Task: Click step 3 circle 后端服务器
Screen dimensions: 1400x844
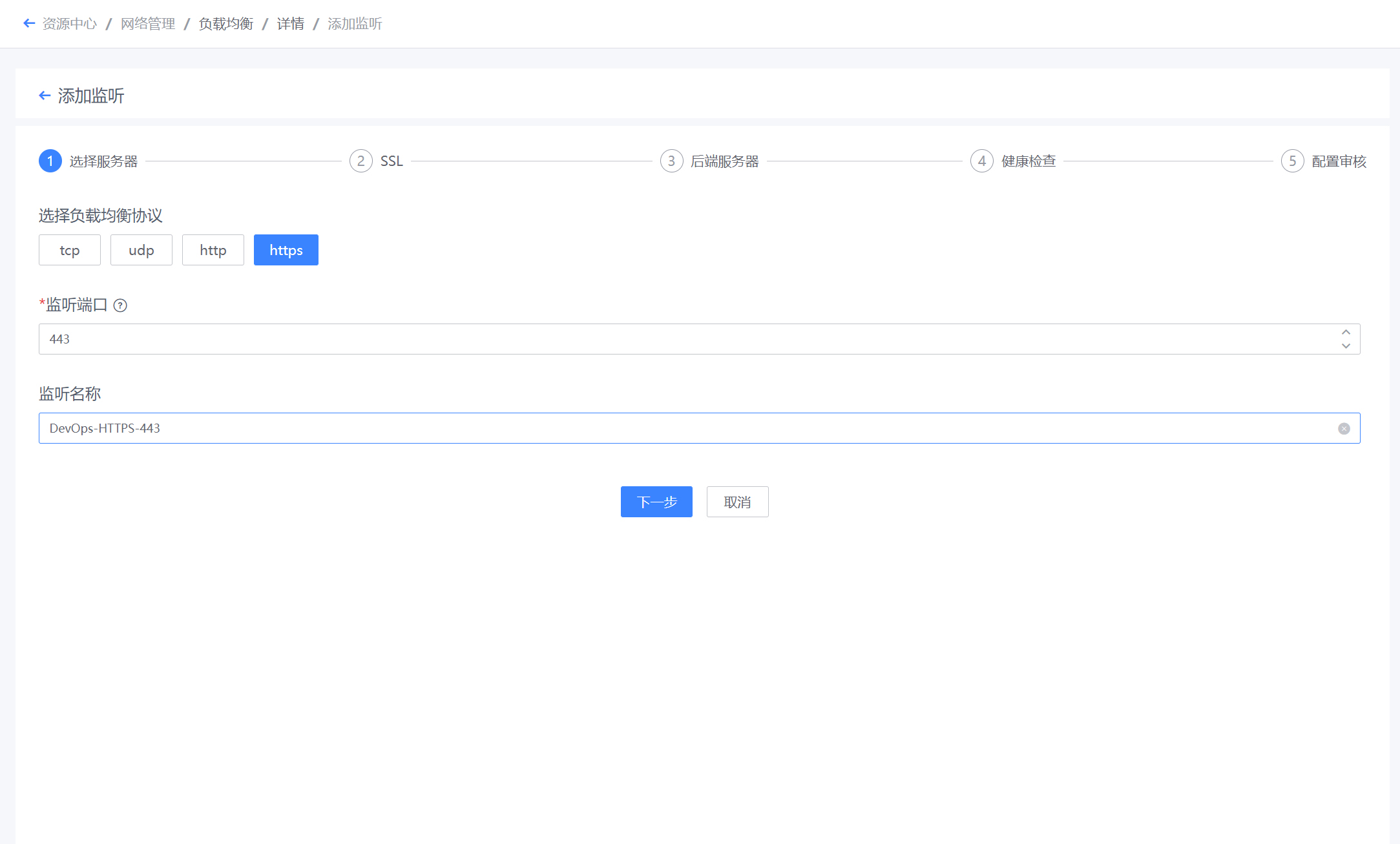Action: tap(672, 161)
